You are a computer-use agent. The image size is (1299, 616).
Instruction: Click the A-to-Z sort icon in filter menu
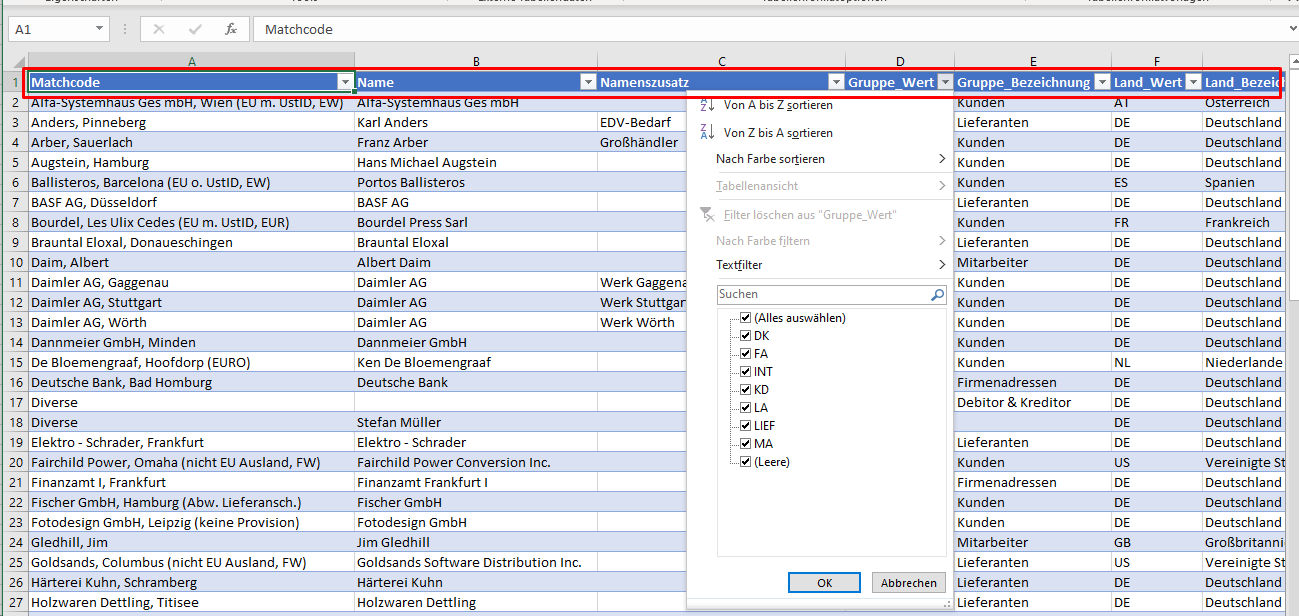pos(708,105)
